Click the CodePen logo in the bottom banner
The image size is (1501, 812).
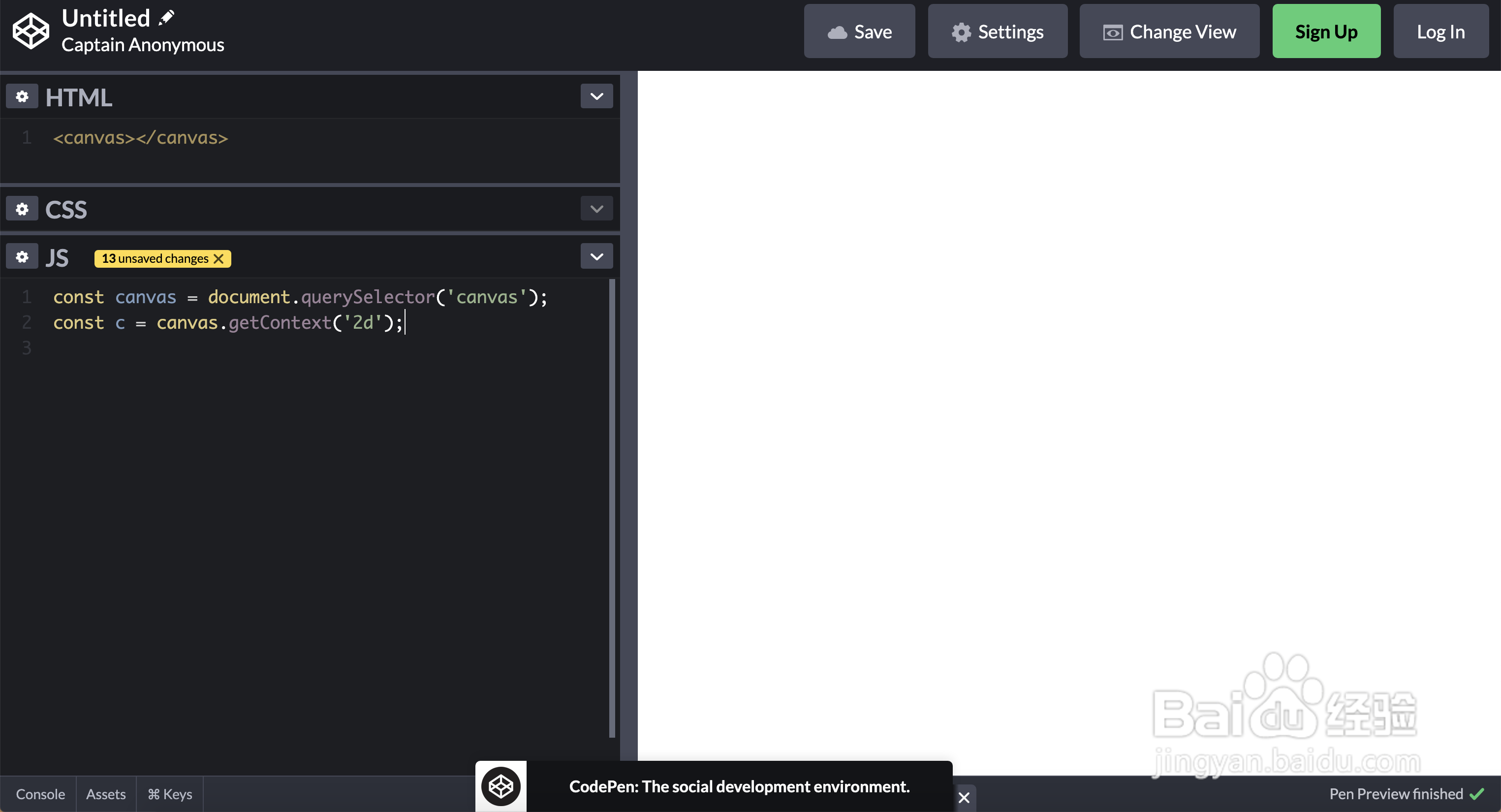tap(500, 786)
